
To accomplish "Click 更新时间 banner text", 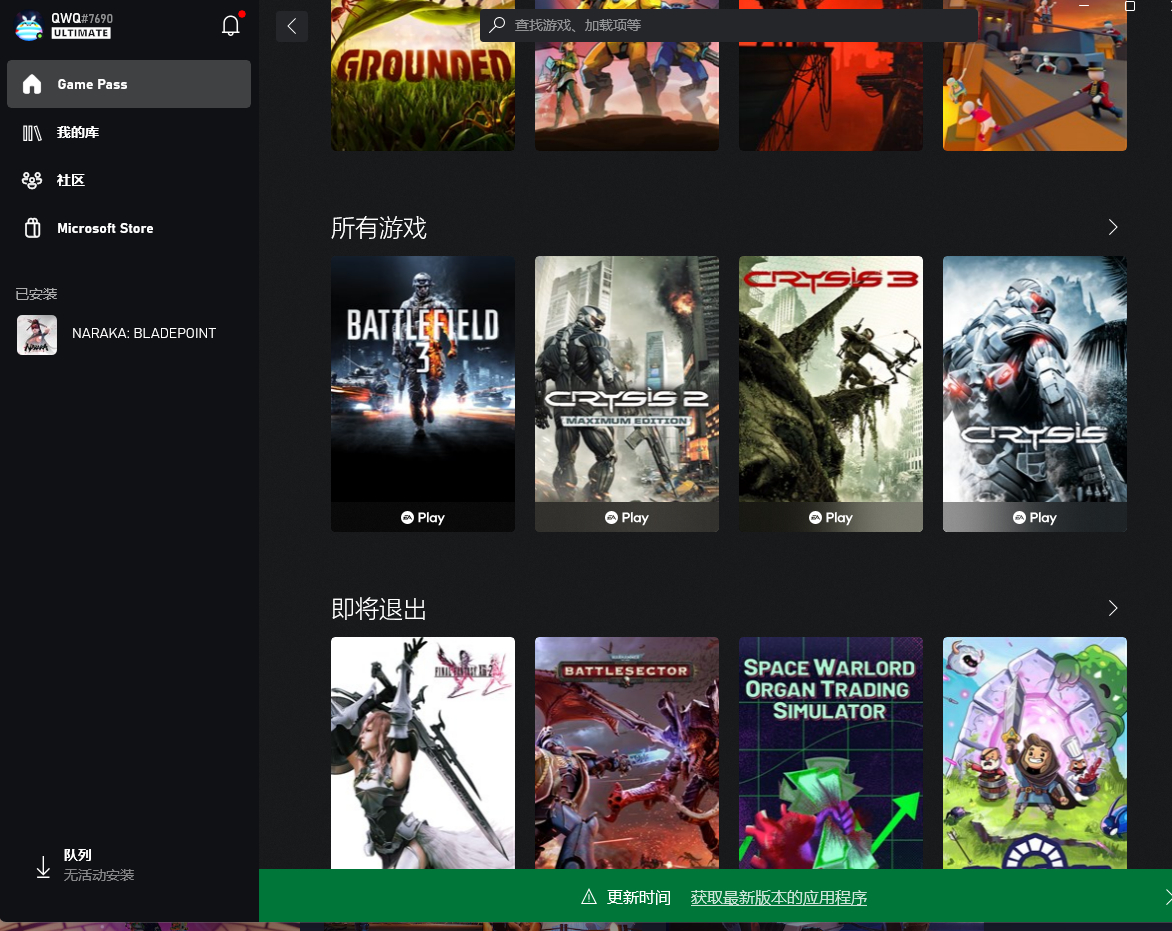I will (x=638, y=897).
